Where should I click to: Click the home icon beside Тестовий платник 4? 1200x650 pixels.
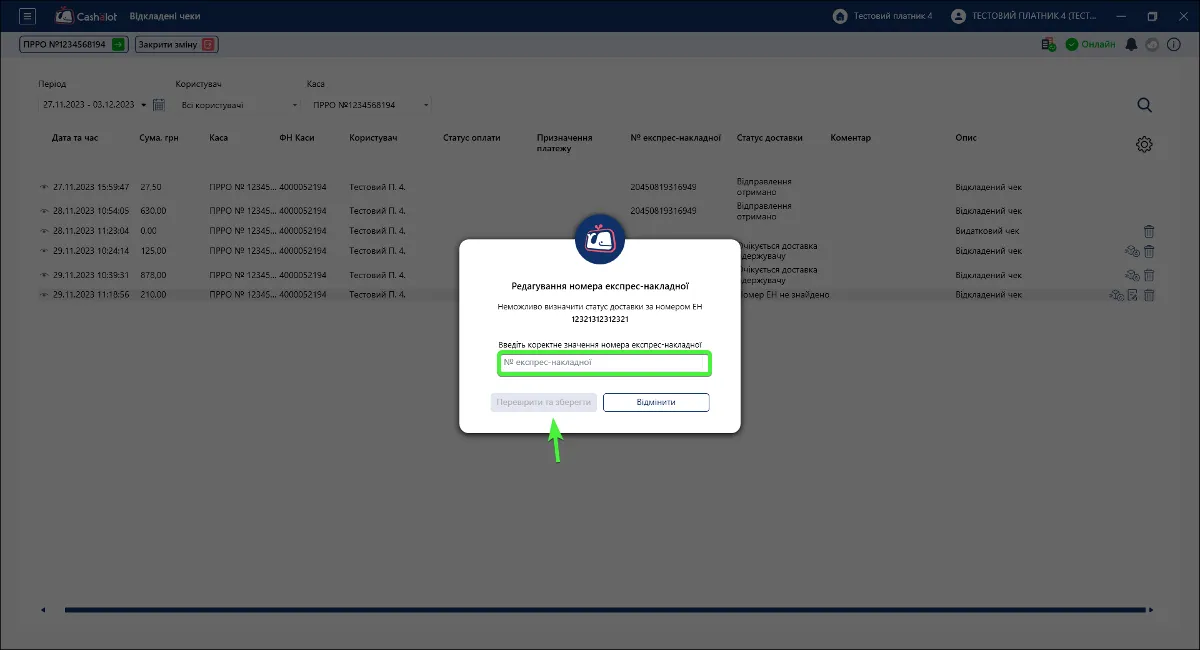click(x=839, y=16)
